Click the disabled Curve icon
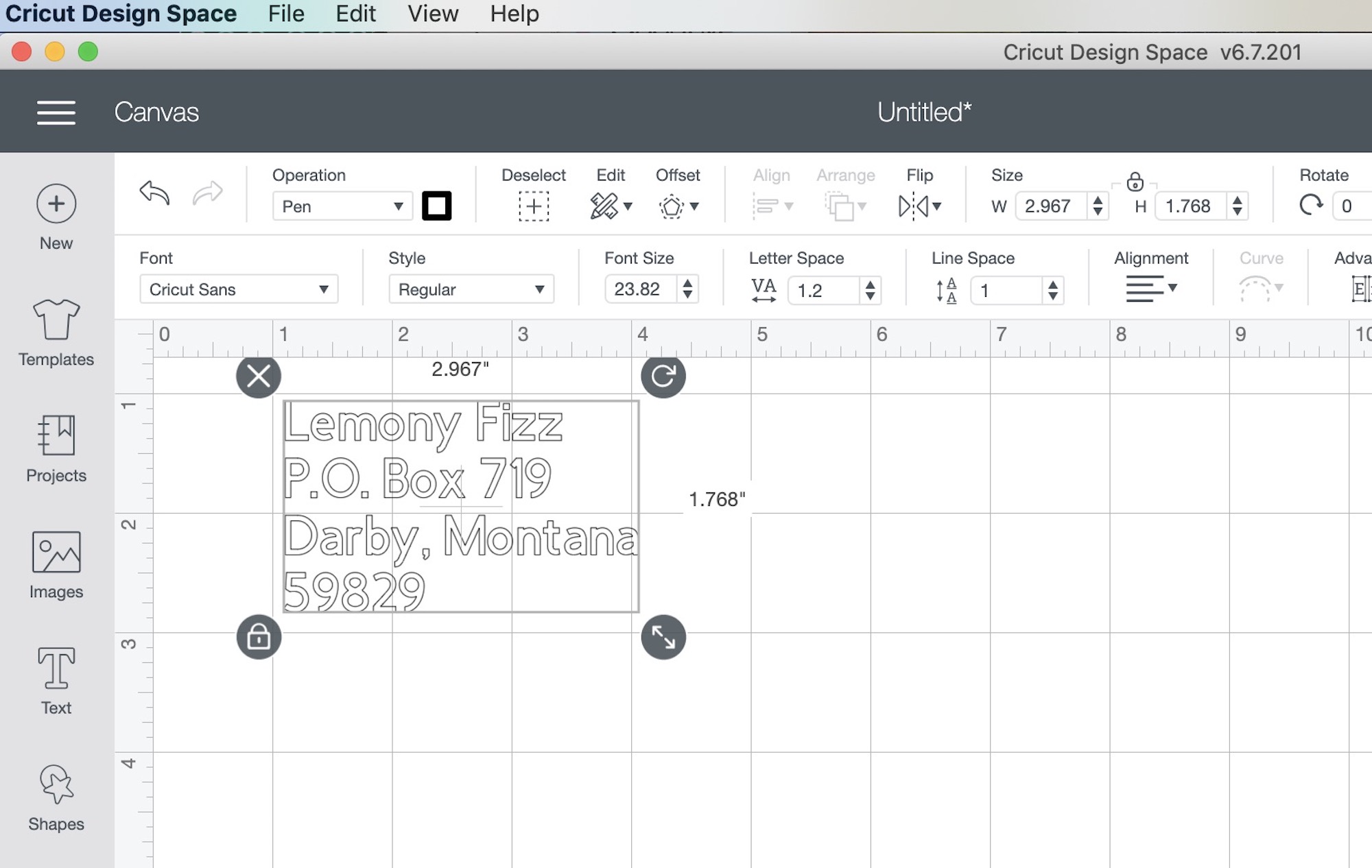Screen dimensions: 1372x868 click(1255, 289)
